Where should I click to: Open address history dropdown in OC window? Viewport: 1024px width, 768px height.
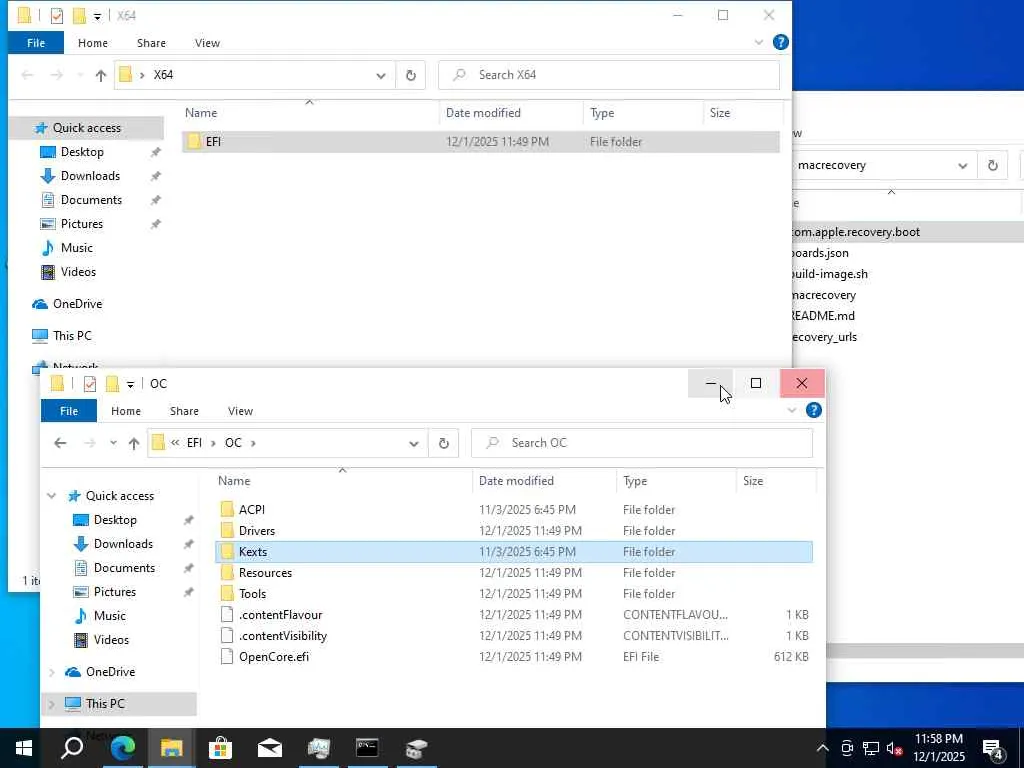(x=413, y=443)
